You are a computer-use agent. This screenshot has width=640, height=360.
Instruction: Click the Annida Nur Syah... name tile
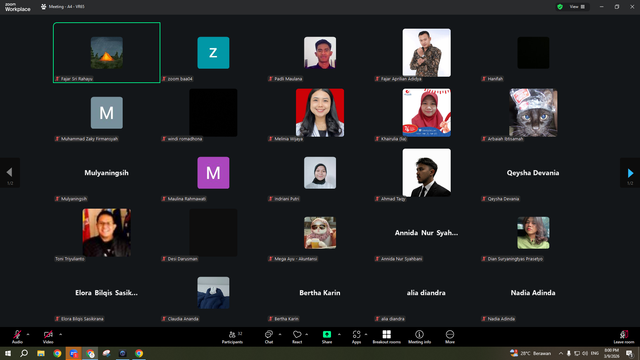pyautogui.click(x=427, y=233)
